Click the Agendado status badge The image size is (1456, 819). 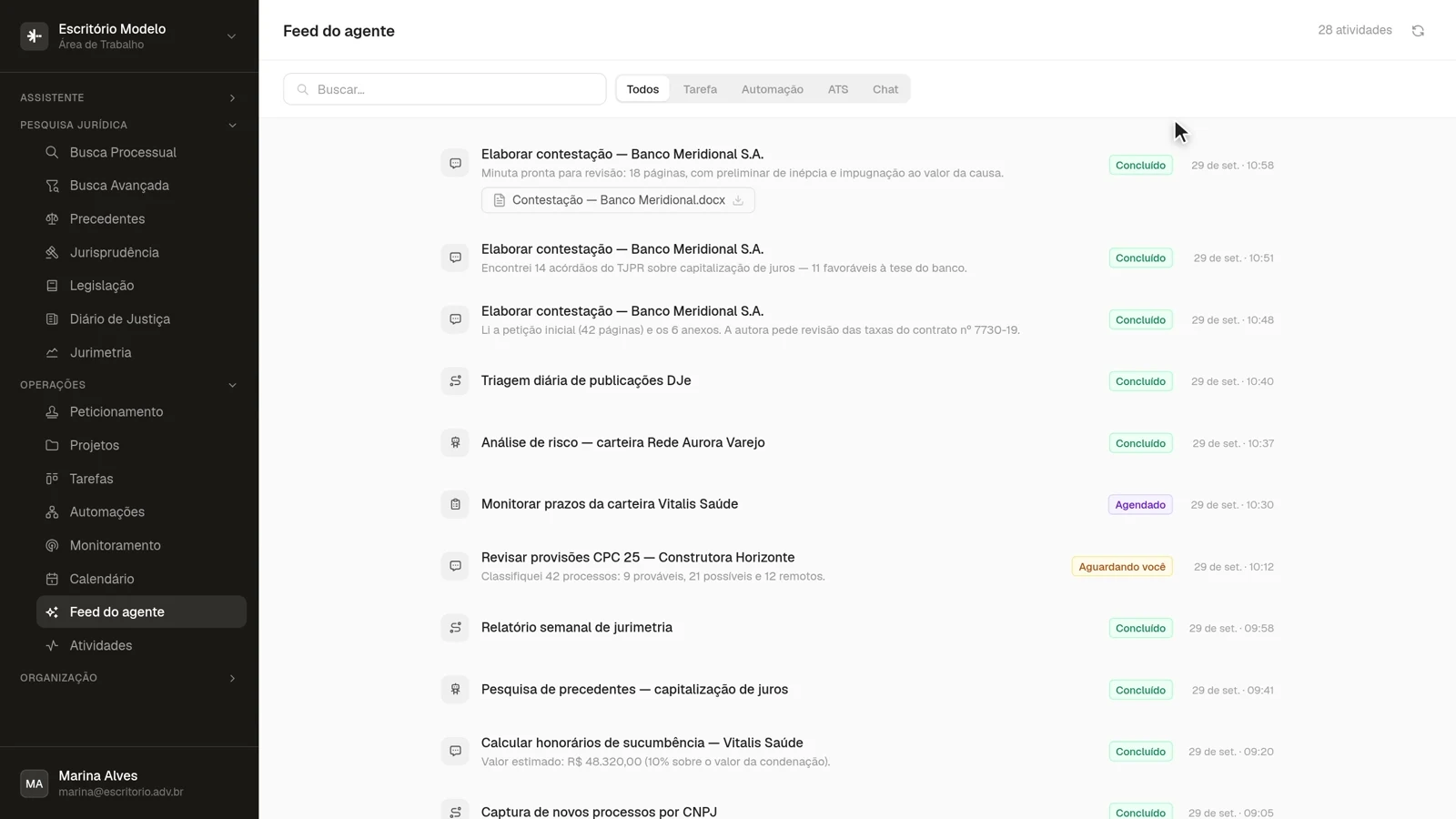pyautogui.click(x=1140, y=504)
